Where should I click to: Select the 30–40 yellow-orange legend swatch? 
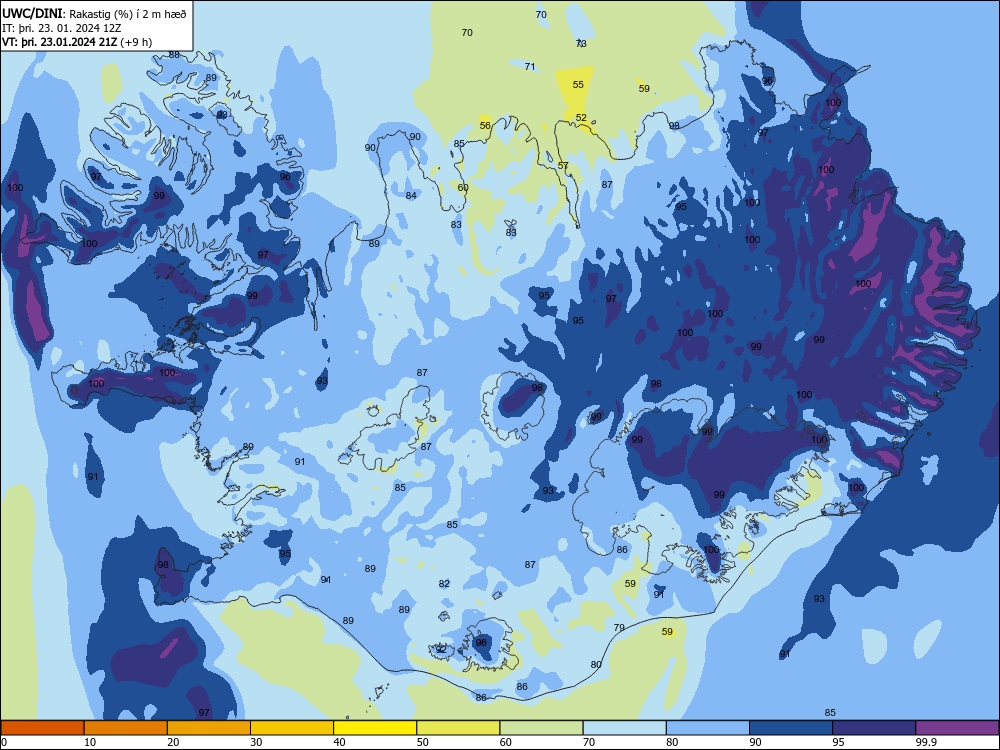click(x=292, y=728)
